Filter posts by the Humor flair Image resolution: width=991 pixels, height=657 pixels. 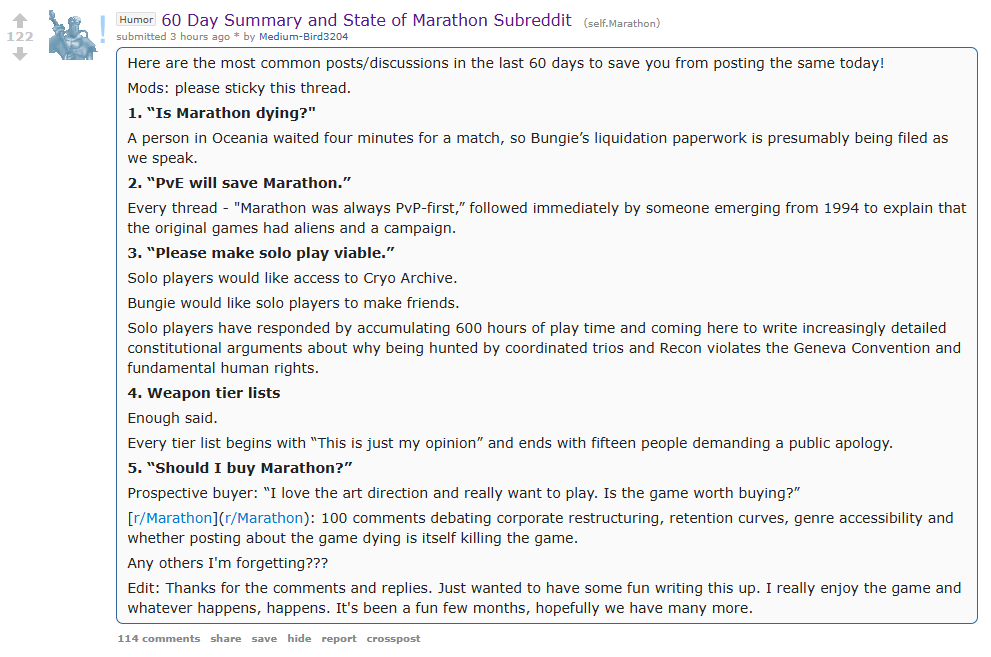pos(136,20)
